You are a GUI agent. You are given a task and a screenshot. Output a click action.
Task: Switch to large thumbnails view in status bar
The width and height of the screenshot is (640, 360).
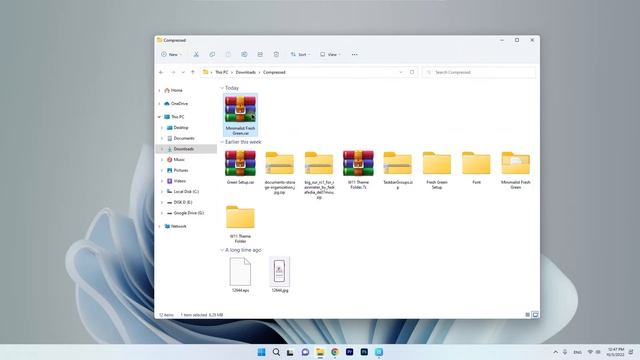click(536, 315)
